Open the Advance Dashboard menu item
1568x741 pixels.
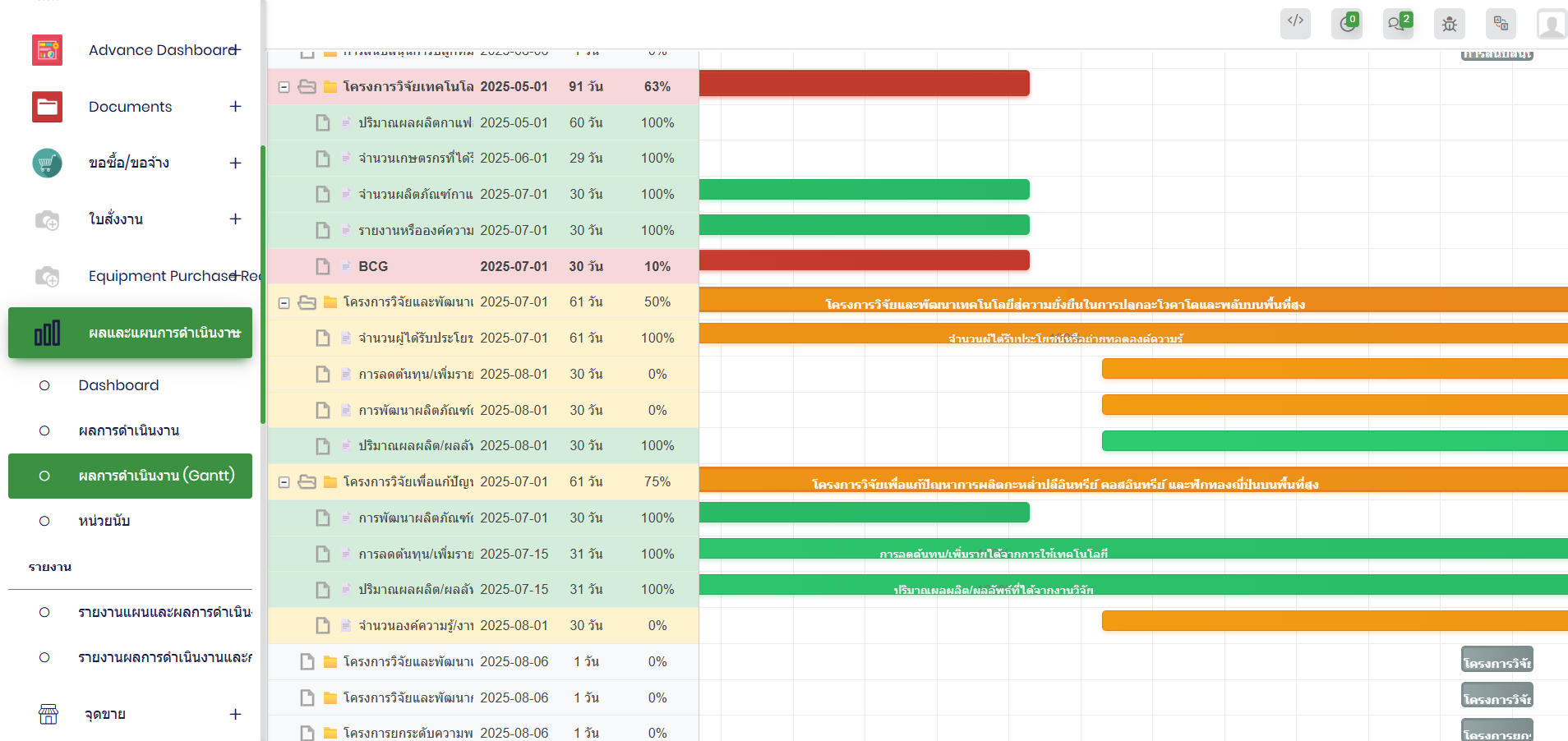[162, 50]
